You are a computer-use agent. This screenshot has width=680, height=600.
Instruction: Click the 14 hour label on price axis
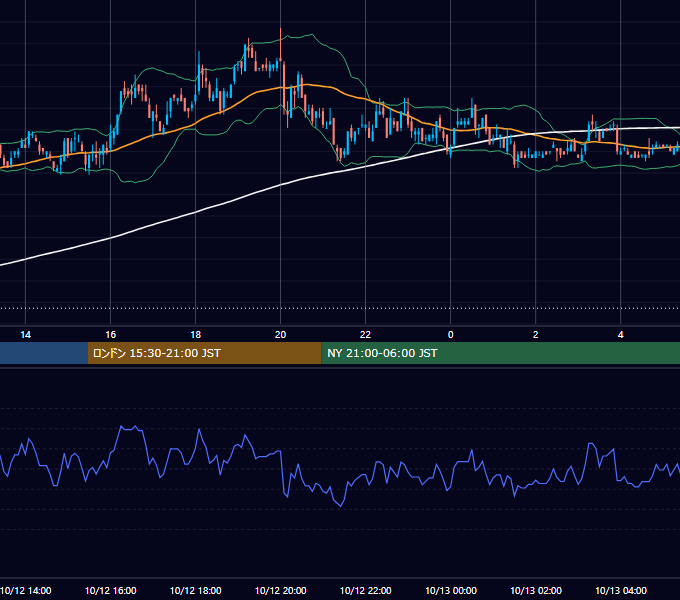[x=26, y=335]
